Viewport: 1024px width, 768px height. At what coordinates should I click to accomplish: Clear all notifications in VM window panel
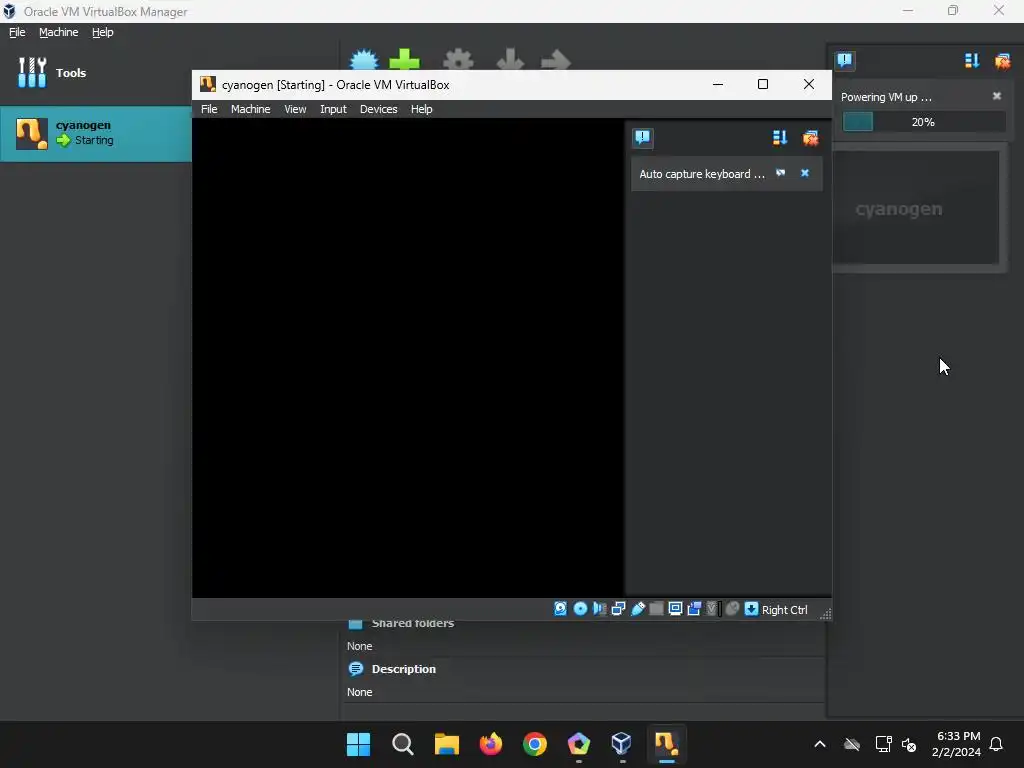(810, 137)
